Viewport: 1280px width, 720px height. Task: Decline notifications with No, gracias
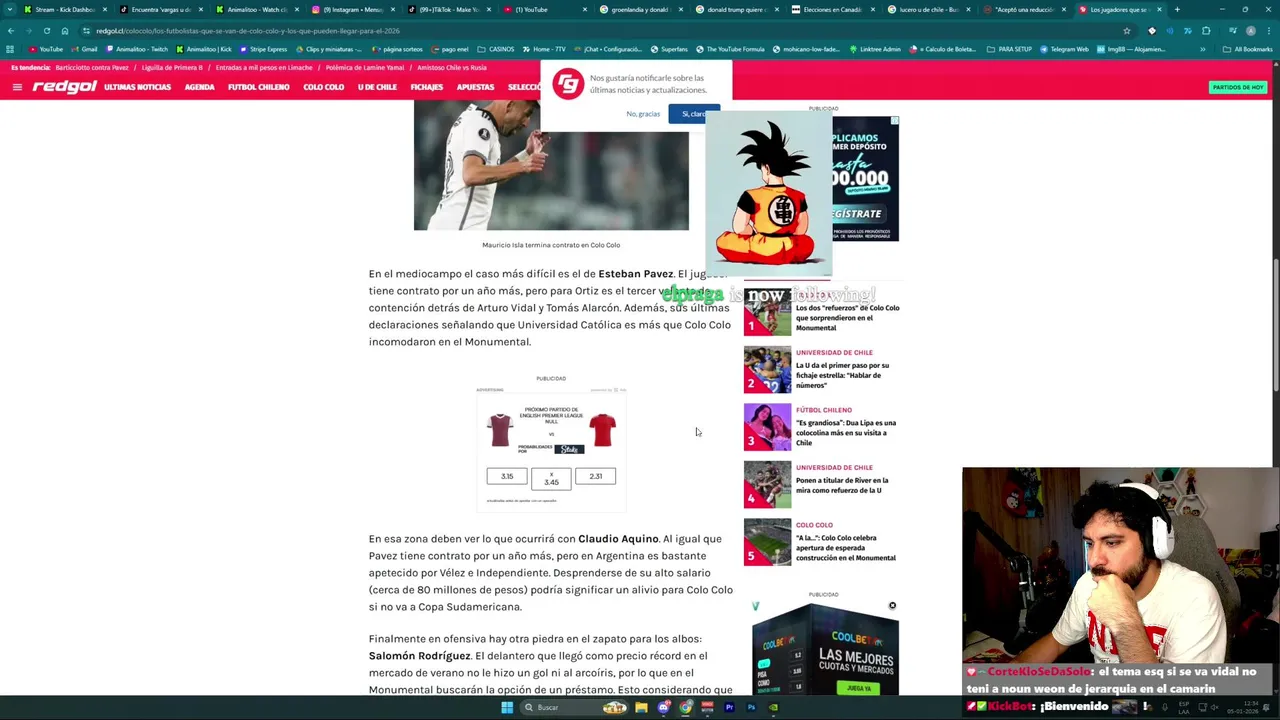click(643, 114)
